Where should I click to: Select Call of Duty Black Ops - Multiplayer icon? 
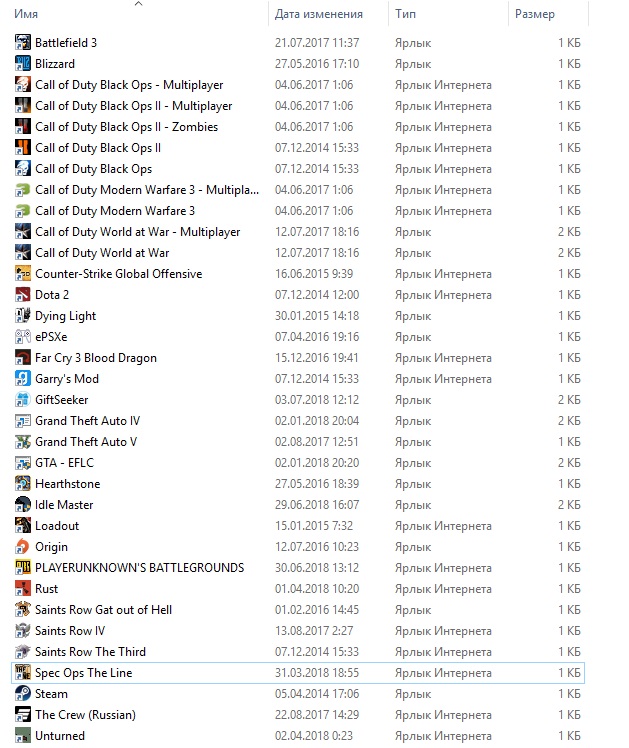(x=22, y=84)
